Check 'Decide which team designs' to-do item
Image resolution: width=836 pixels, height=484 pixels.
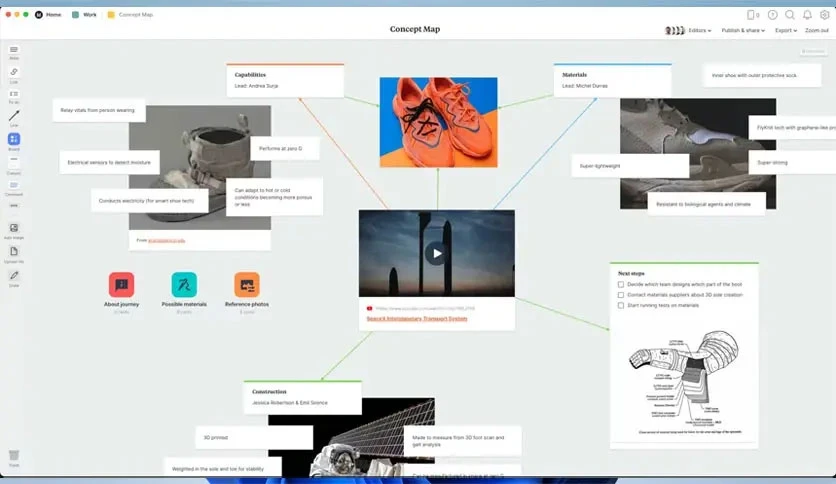point(621,285)
